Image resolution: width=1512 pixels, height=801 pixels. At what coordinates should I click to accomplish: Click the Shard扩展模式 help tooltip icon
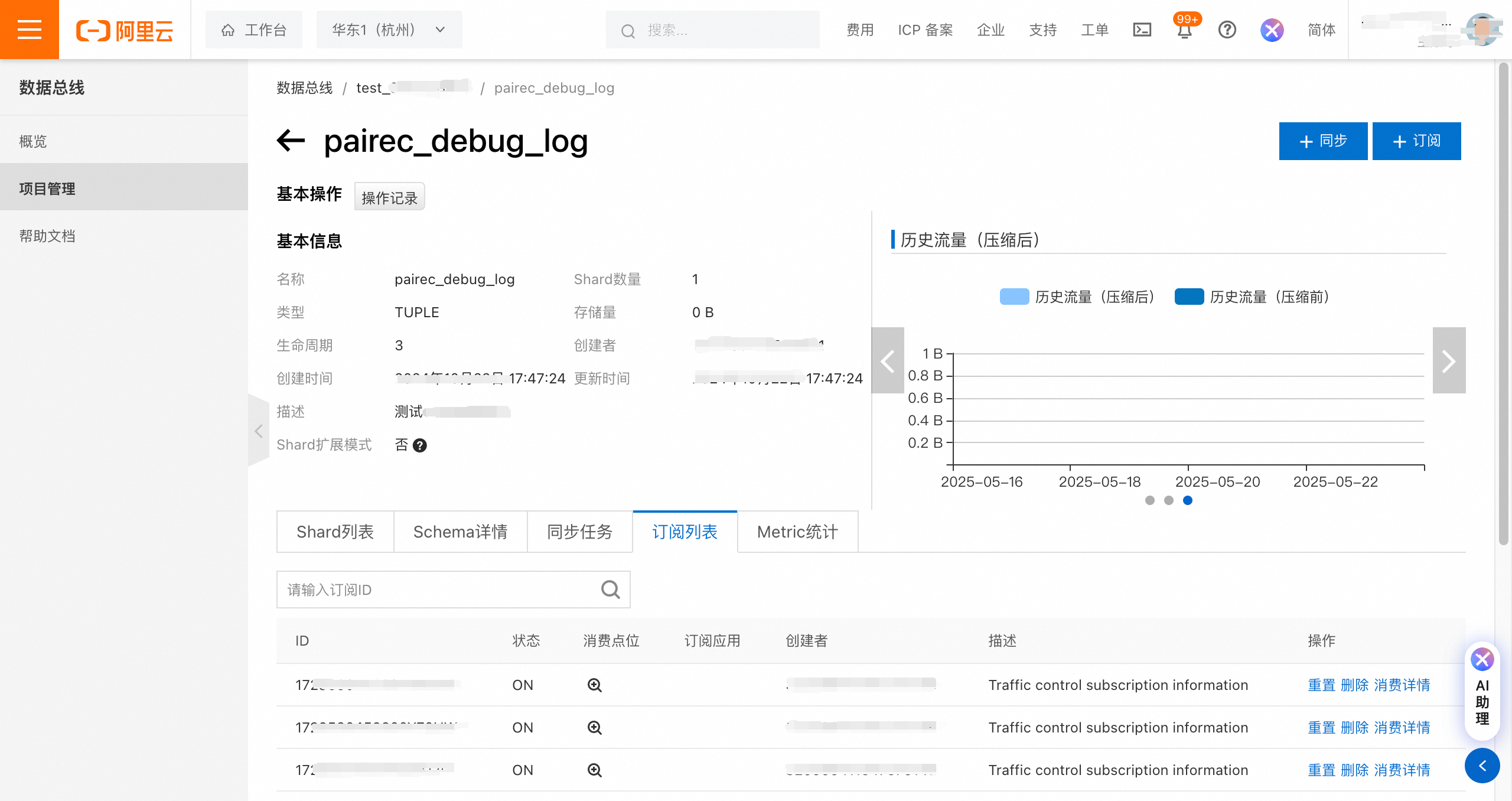tap(420, 445)
